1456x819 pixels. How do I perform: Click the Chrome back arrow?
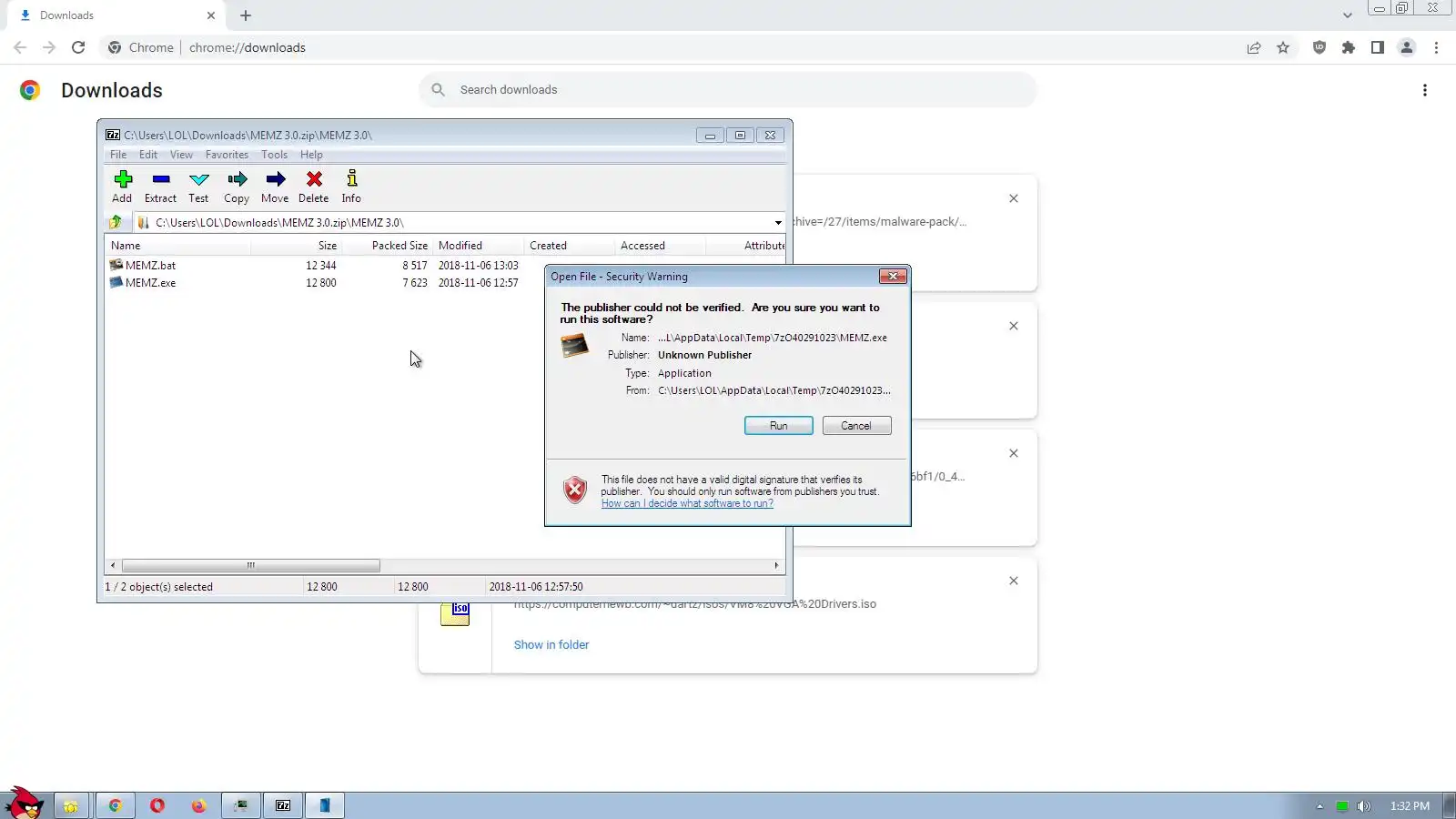(20, 47)
